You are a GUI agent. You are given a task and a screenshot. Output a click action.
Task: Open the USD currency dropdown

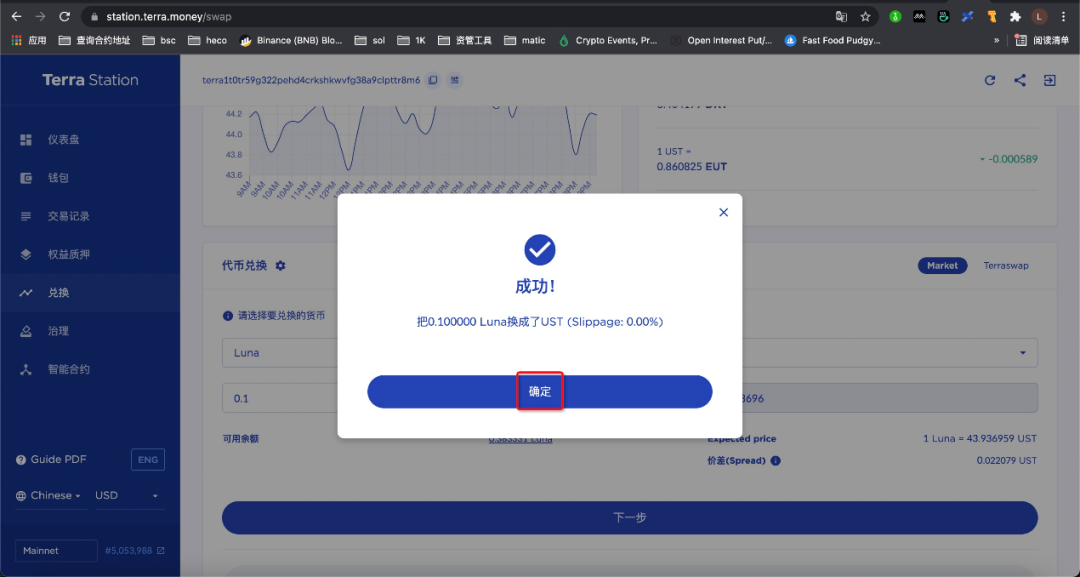(x=127, y=496)
